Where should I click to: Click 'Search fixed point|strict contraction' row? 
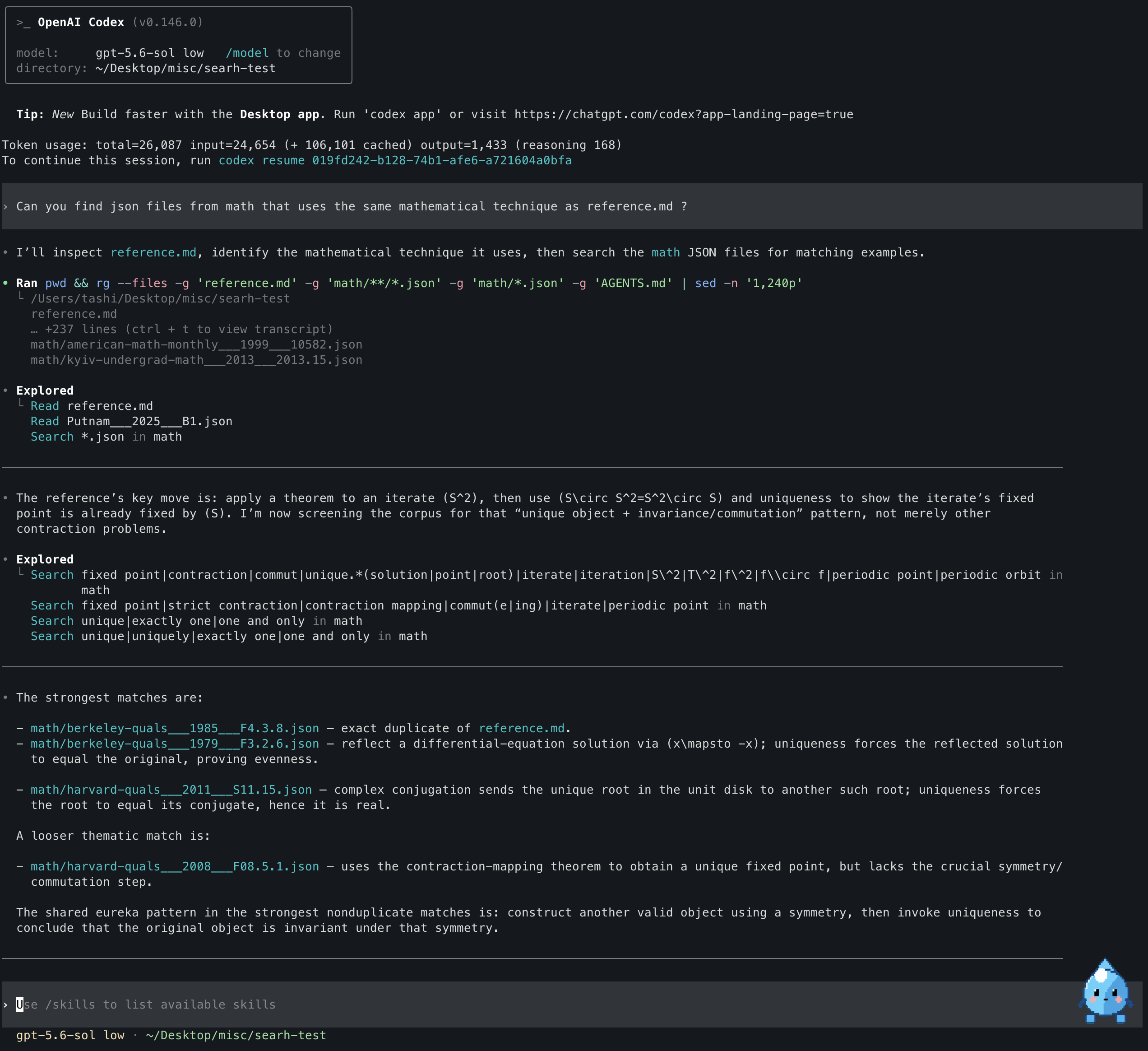pyautogui.click(x=398, y=605)
